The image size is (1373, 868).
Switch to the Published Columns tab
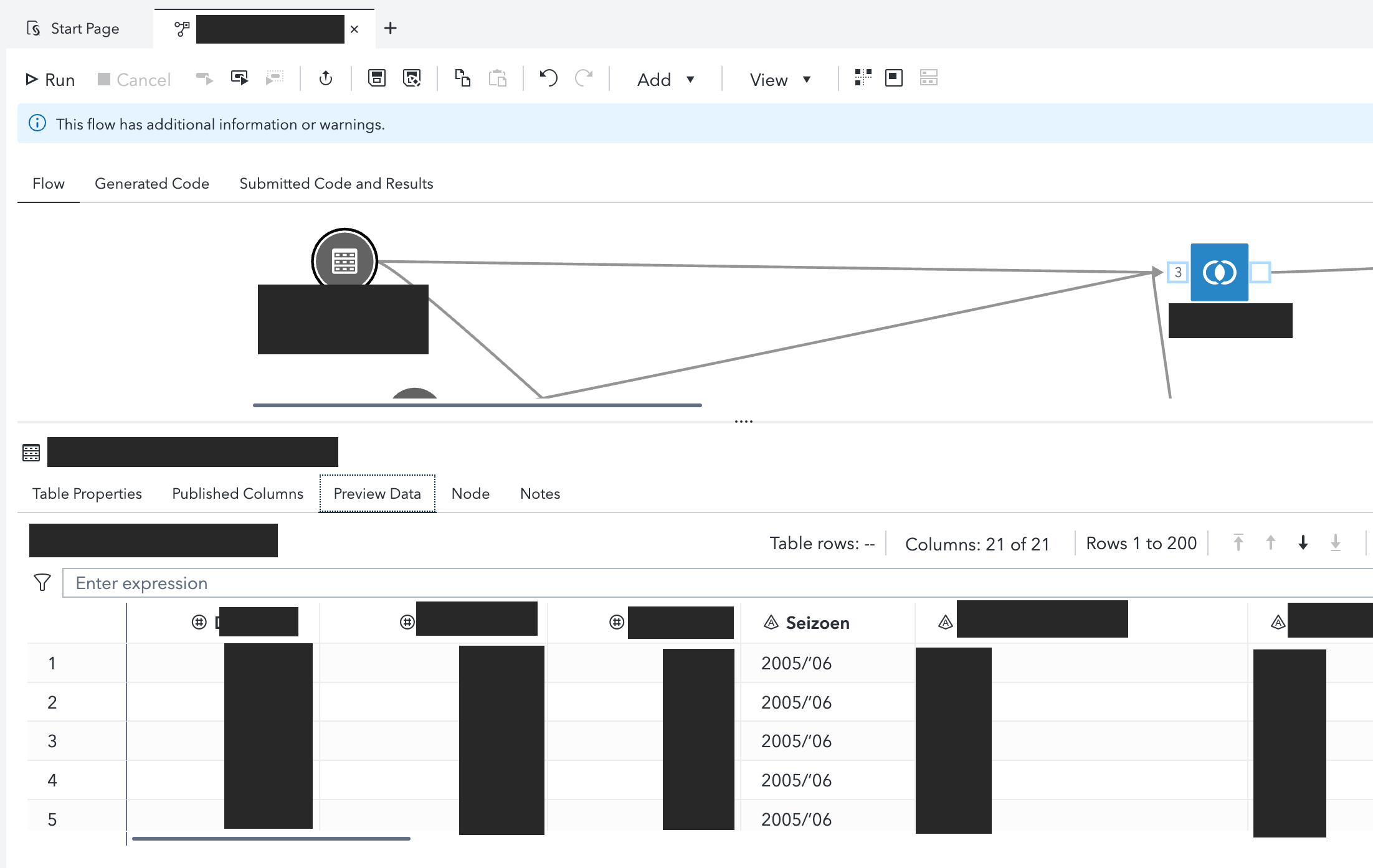pyautogui.click(x=237, y=493)
